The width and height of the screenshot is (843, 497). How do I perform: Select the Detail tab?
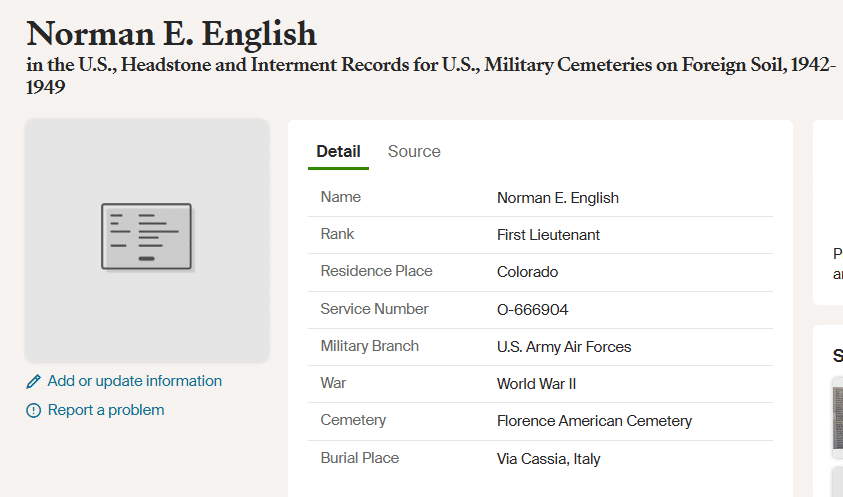tap(338, 152)
